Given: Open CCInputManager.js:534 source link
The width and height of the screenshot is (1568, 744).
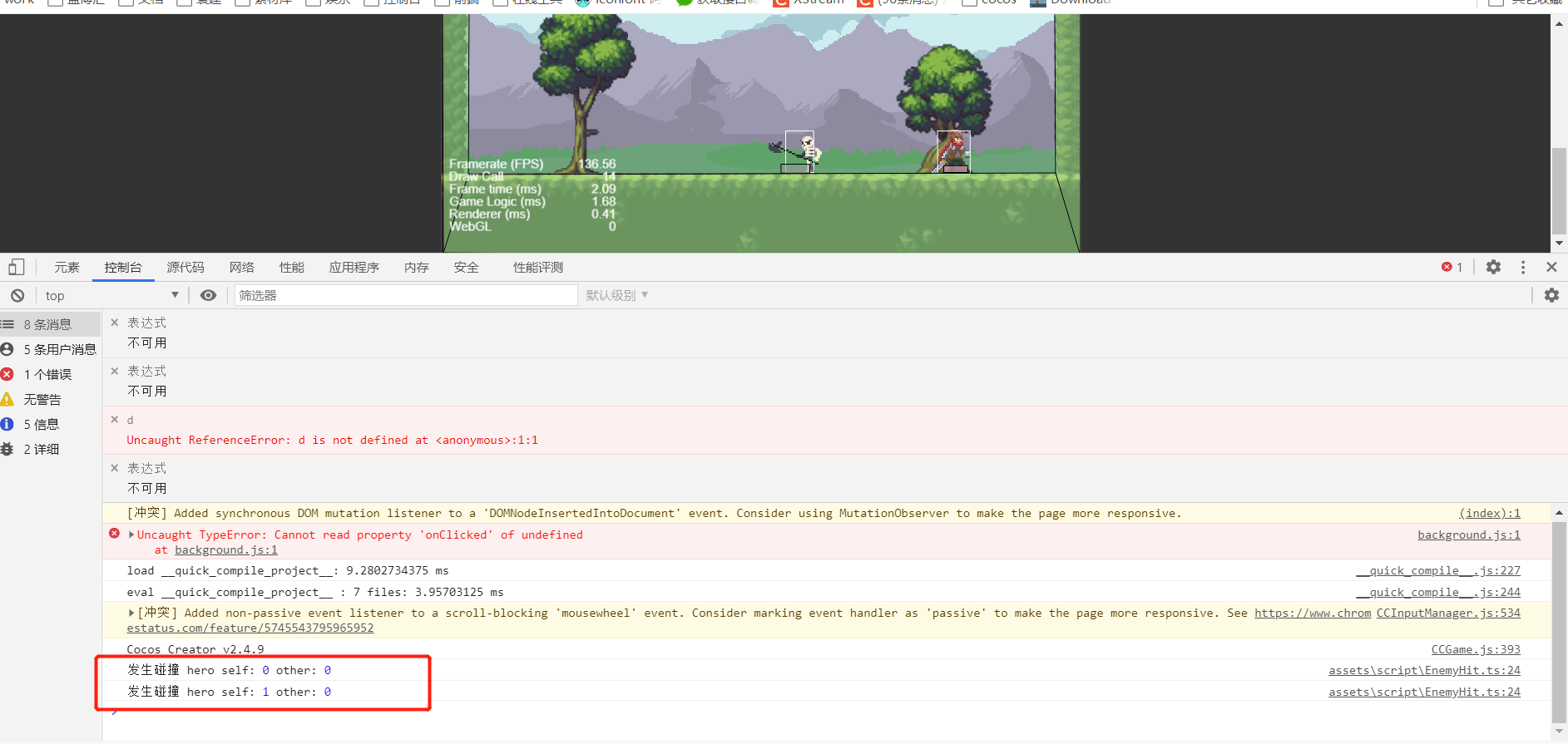Looking at the screenshot, I should (x=1448, y=613).
